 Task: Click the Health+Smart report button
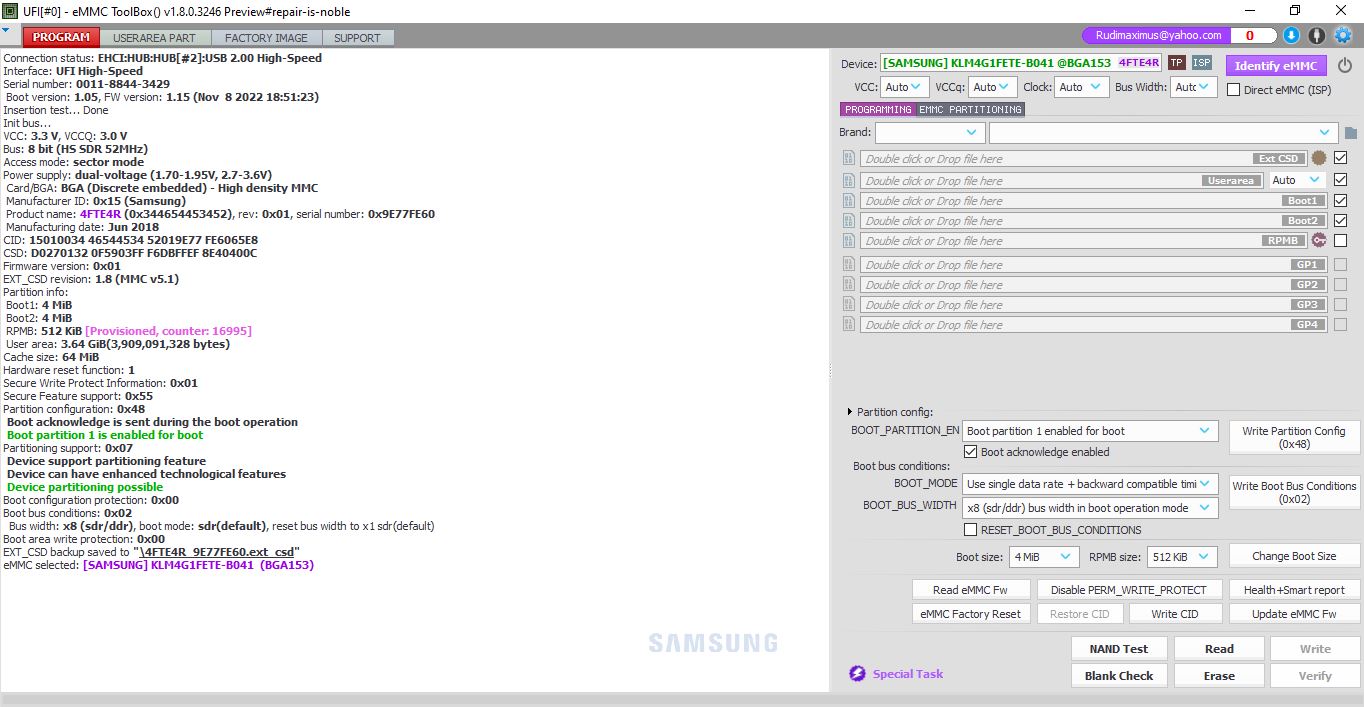pos(1294,590)
